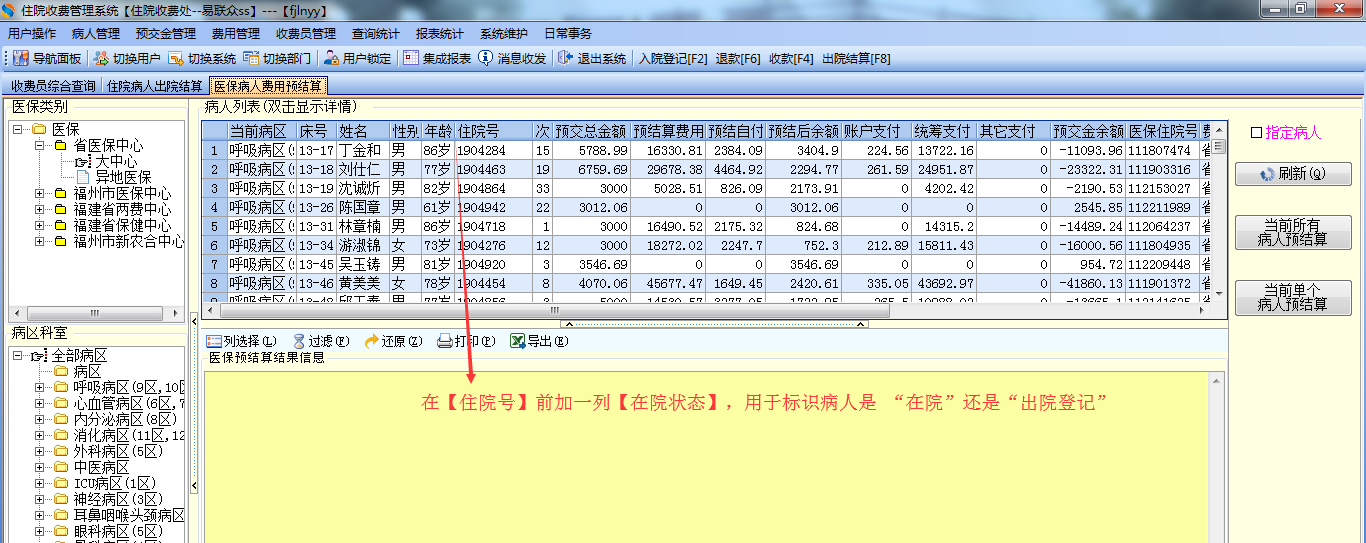Collapse the 医保 root tree node

(18, 130)
